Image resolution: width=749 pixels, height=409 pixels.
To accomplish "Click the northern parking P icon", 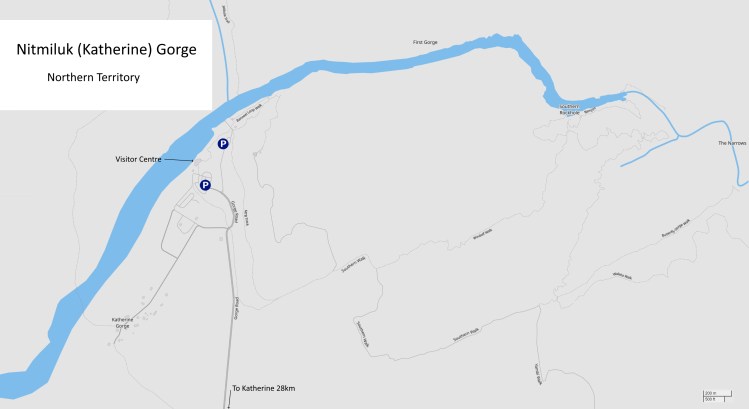I will click(x=223, y=143).
